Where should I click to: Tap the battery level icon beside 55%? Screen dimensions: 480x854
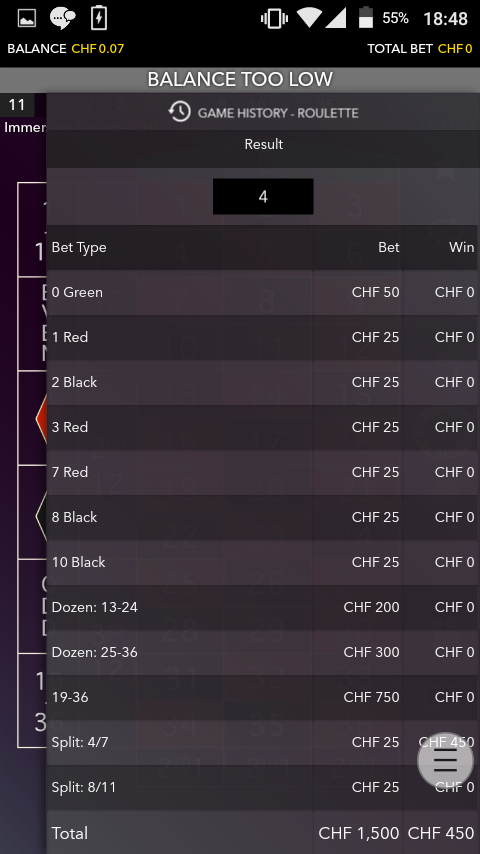point(366,17)
